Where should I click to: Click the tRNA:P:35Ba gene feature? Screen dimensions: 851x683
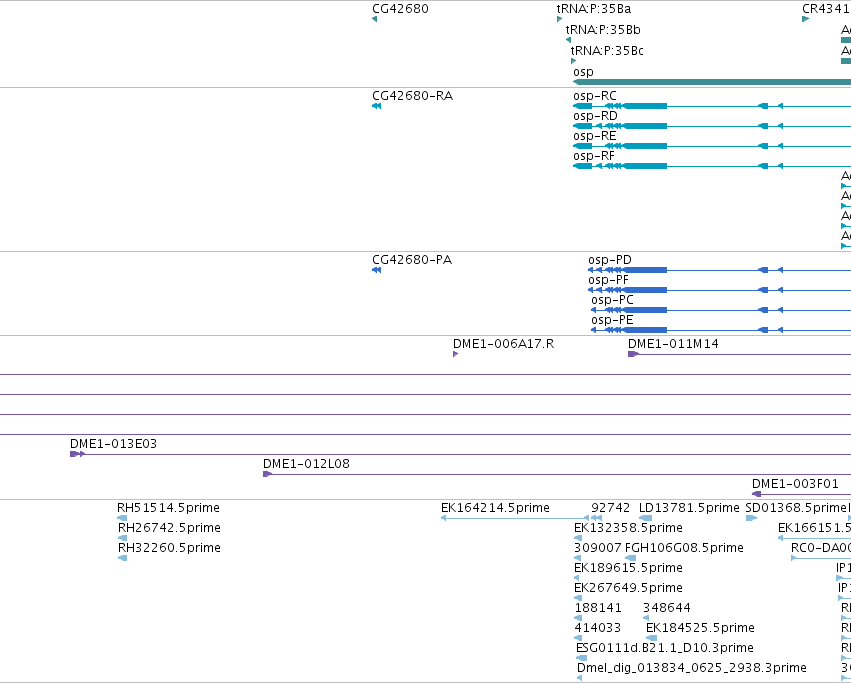click(x=559, y=19)
